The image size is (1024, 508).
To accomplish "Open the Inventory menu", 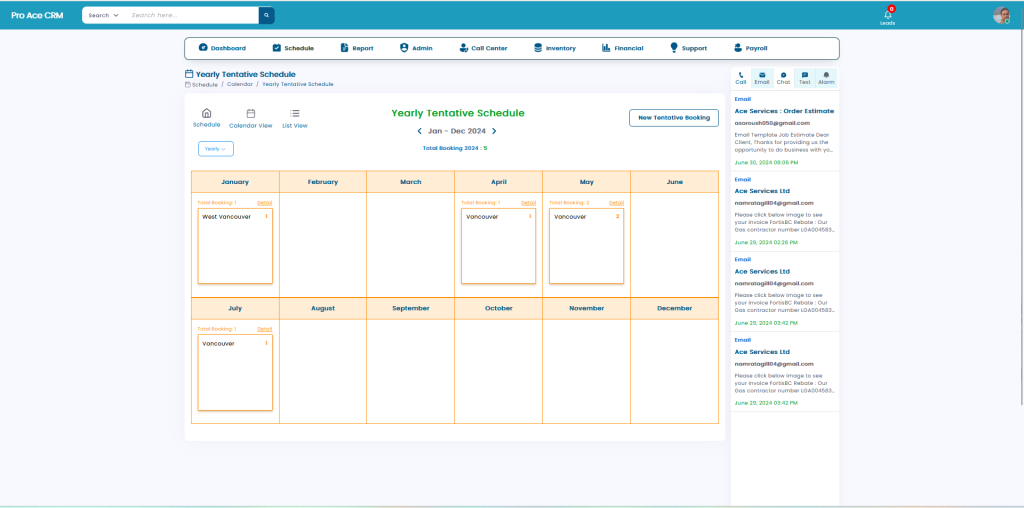I will pos(554,48).
